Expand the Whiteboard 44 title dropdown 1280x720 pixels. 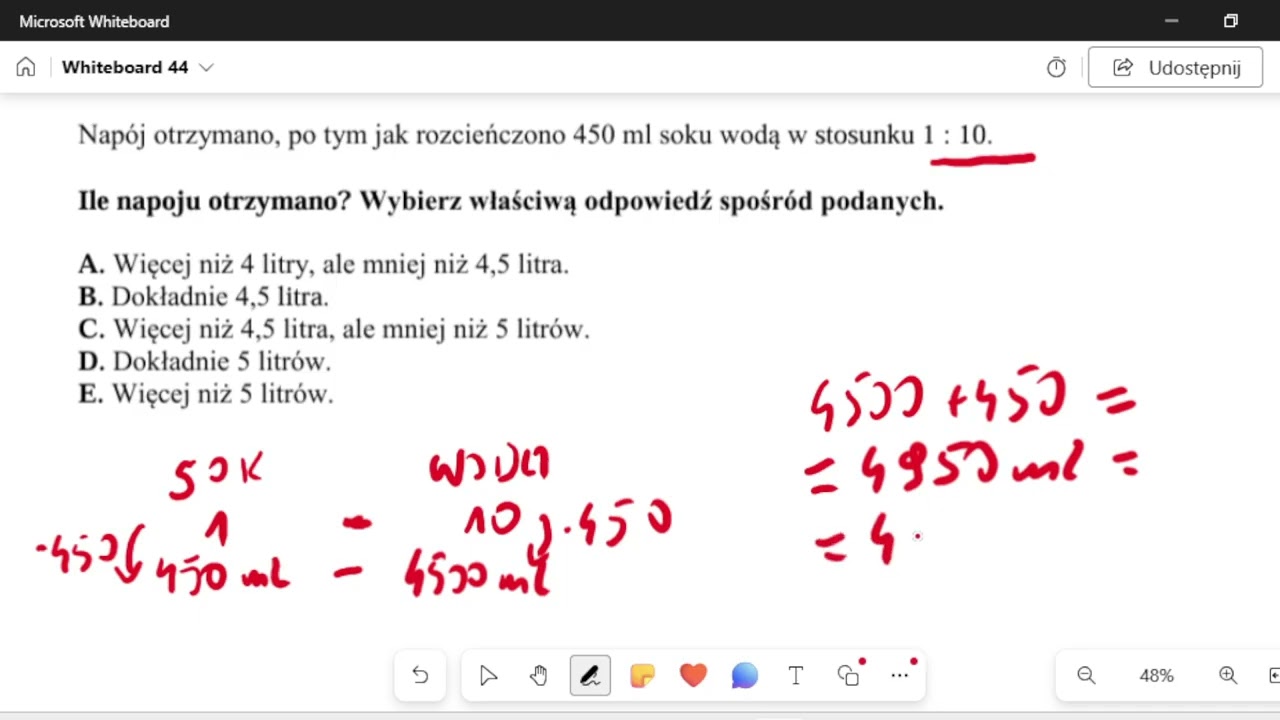tap(206, 67)
